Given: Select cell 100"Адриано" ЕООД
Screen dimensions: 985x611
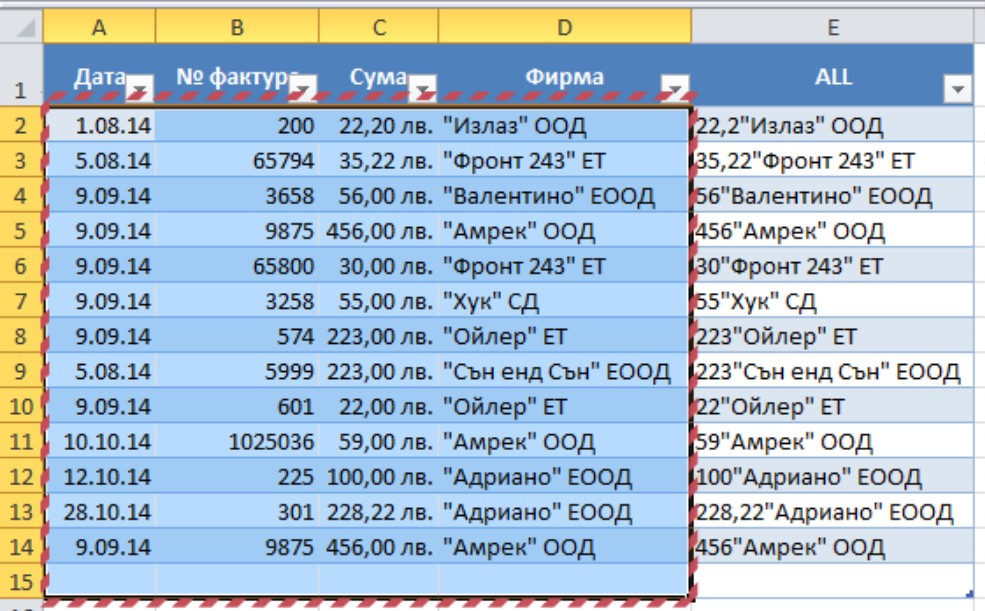Looking at the screenshot, I should pos(833,477).
